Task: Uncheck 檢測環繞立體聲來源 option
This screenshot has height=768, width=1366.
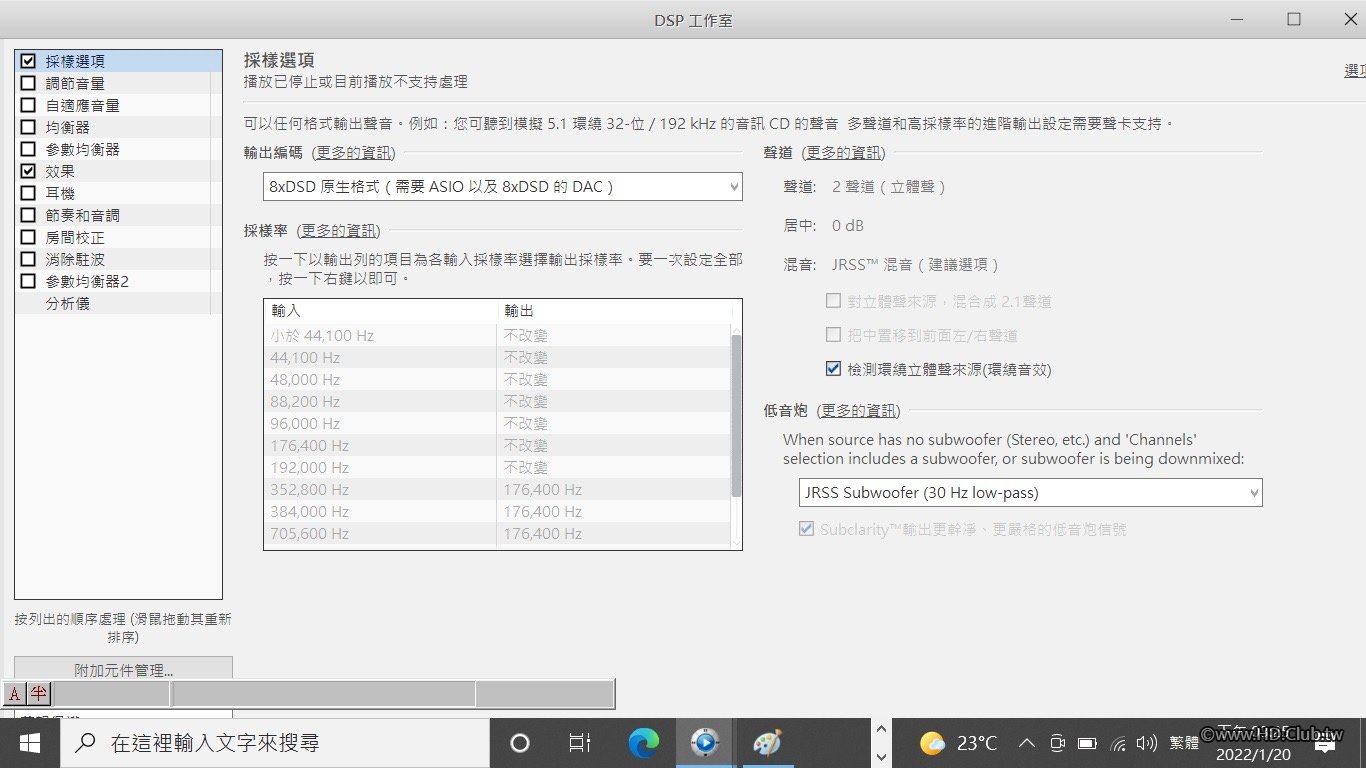Action: point(833,369)
